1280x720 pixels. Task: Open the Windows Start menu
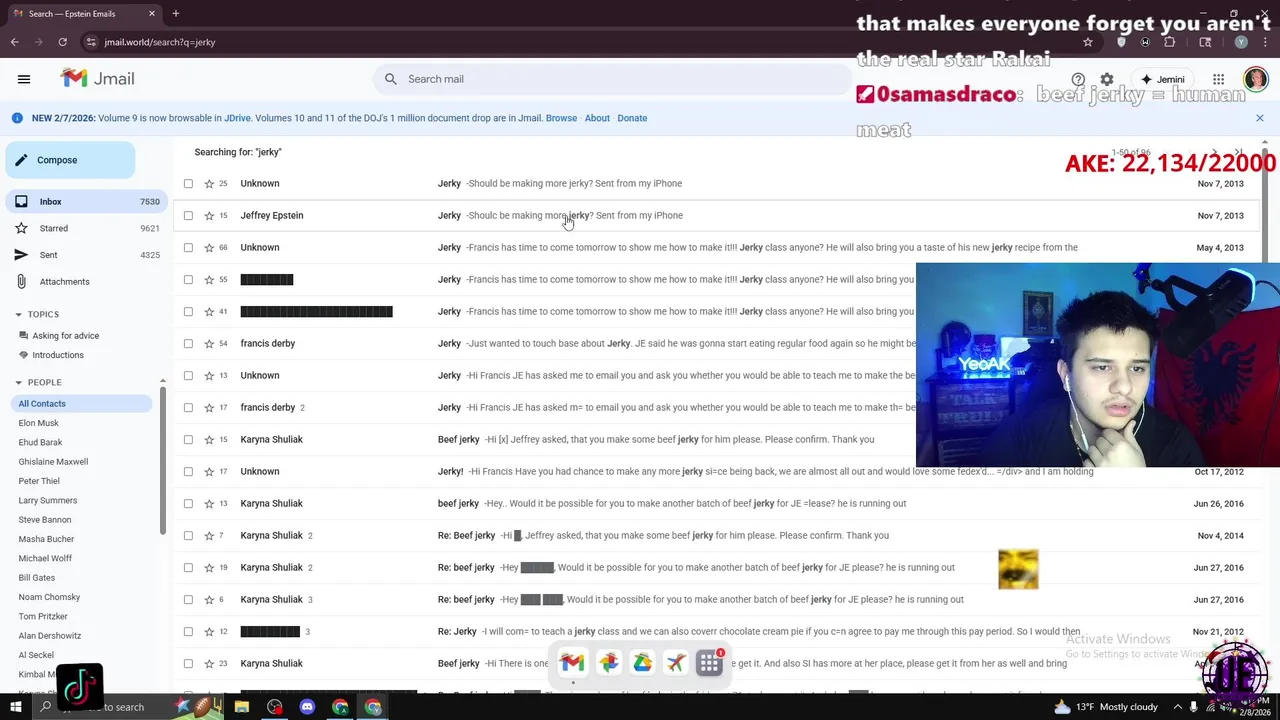click(15, 707)
